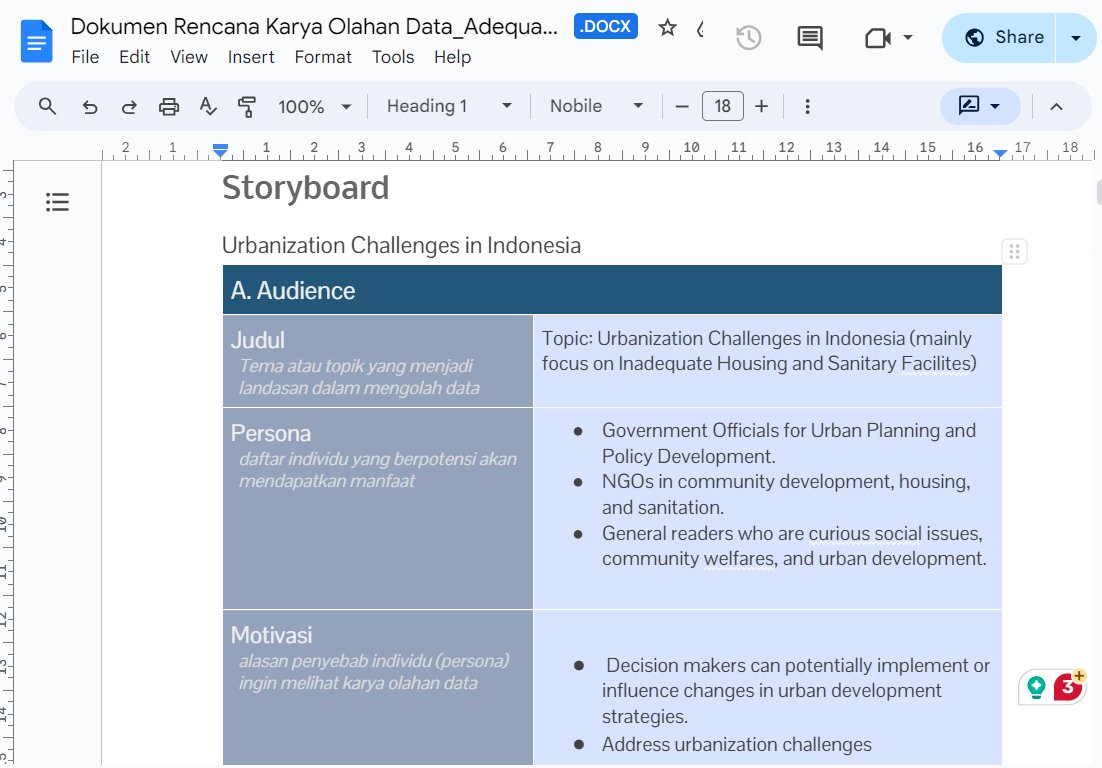Click the 'General readers who are curious' bullet
The width and height of the screenshot is (1102, 768).
pos(794,546)
